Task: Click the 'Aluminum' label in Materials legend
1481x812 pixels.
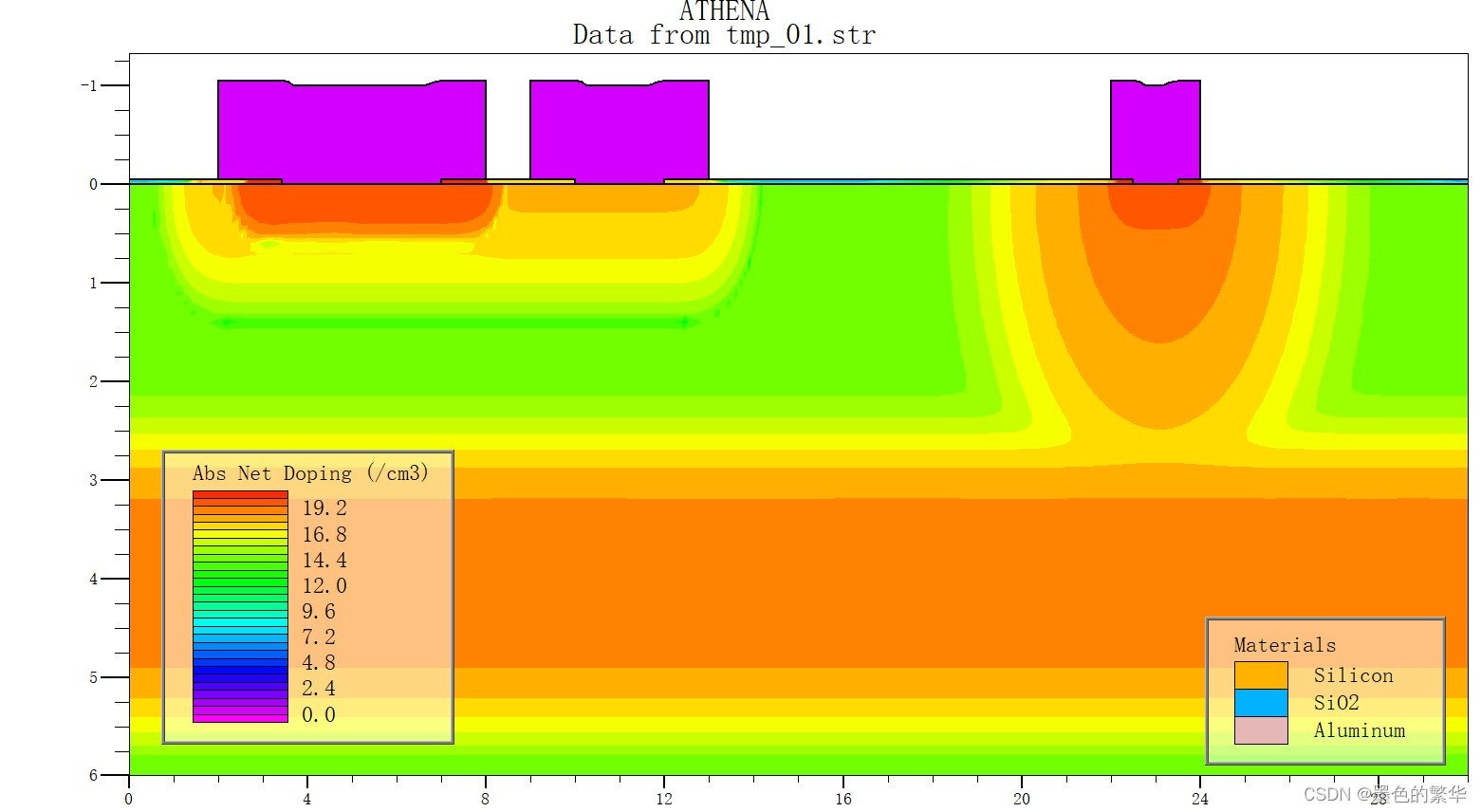Action: (x=1360, y=730)
